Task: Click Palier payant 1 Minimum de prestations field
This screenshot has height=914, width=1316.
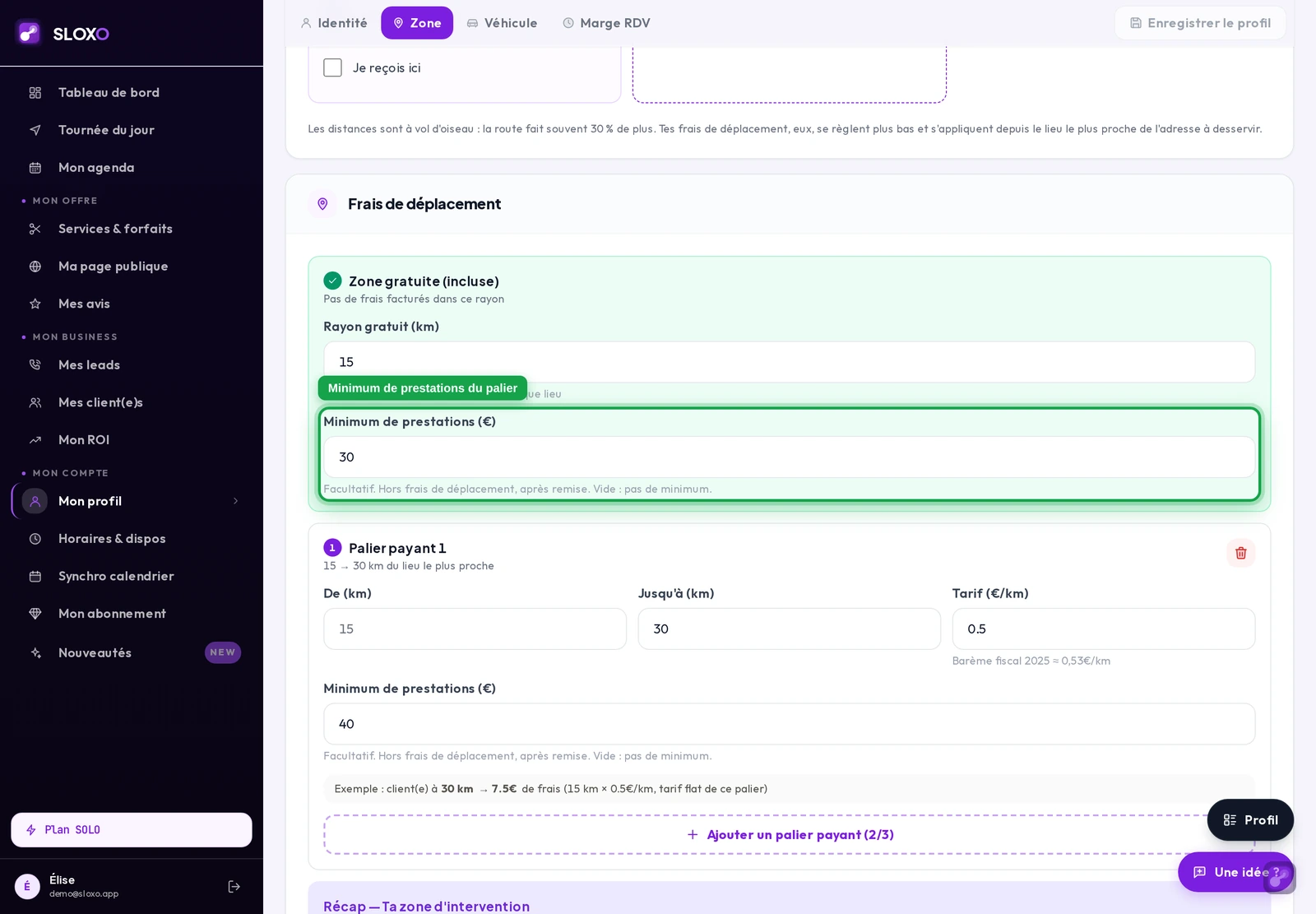Action: 789,724
